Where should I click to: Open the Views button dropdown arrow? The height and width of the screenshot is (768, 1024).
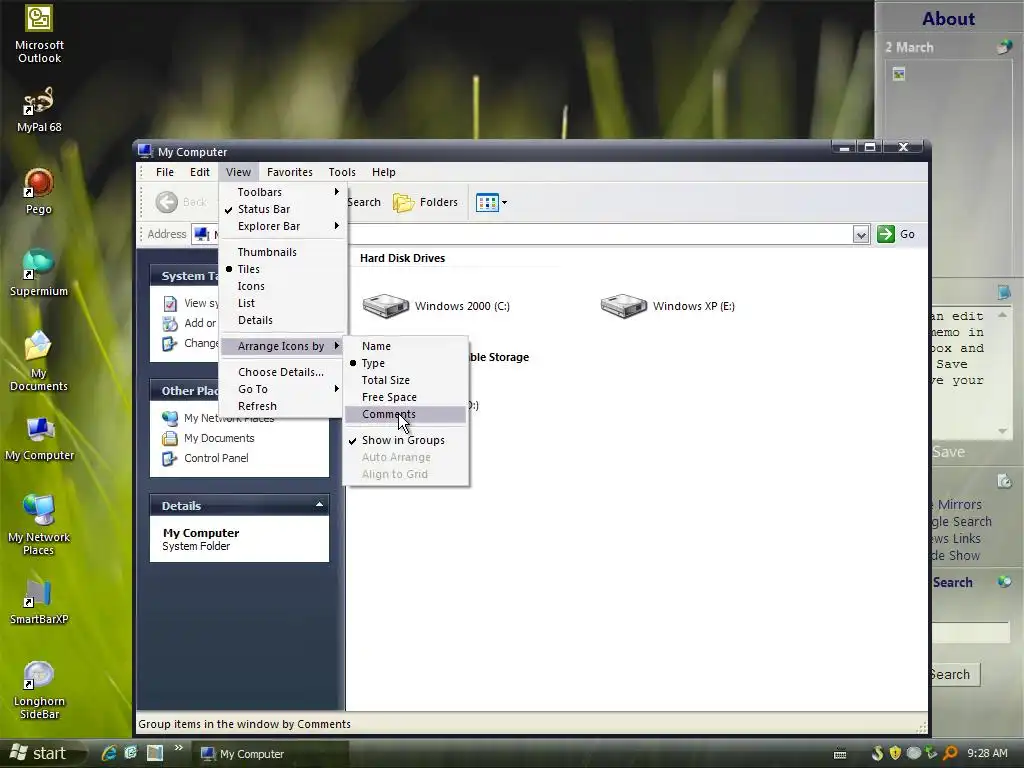tap(504, 202)
